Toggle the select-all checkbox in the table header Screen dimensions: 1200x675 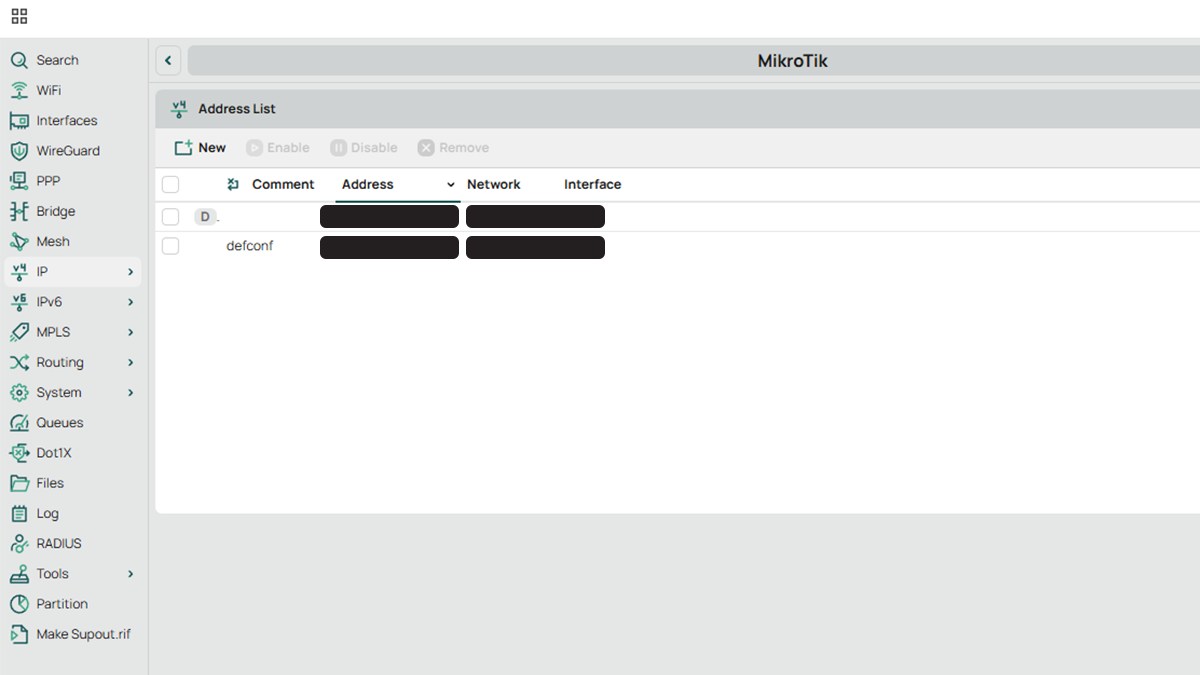(170, 184)
